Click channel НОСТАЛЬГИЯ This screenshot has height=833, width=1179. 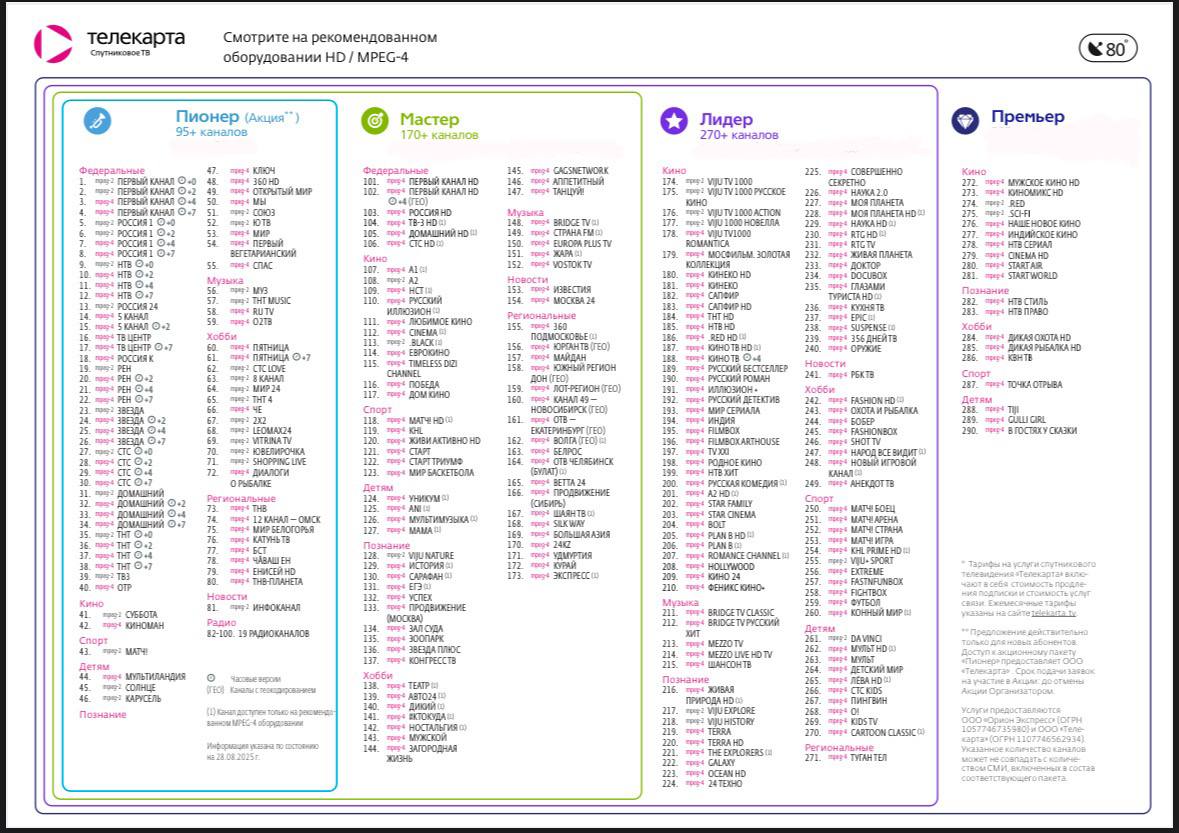(433, 728)
